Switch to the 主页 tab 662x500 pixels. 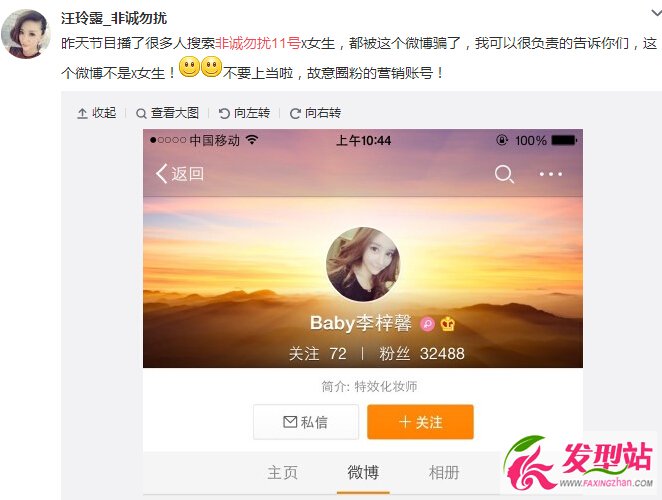[282, 473]
